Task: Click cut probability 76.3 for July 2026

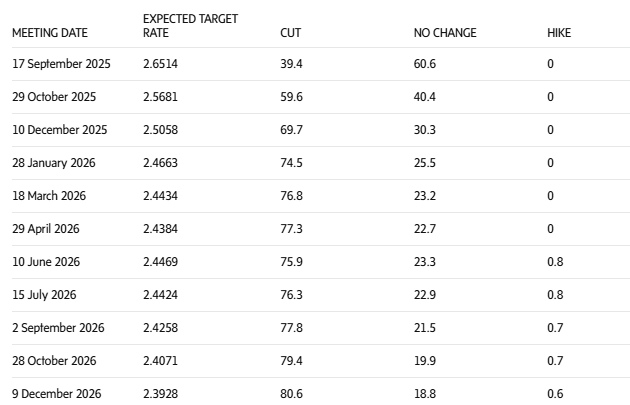Action: (x=291, y=295)
